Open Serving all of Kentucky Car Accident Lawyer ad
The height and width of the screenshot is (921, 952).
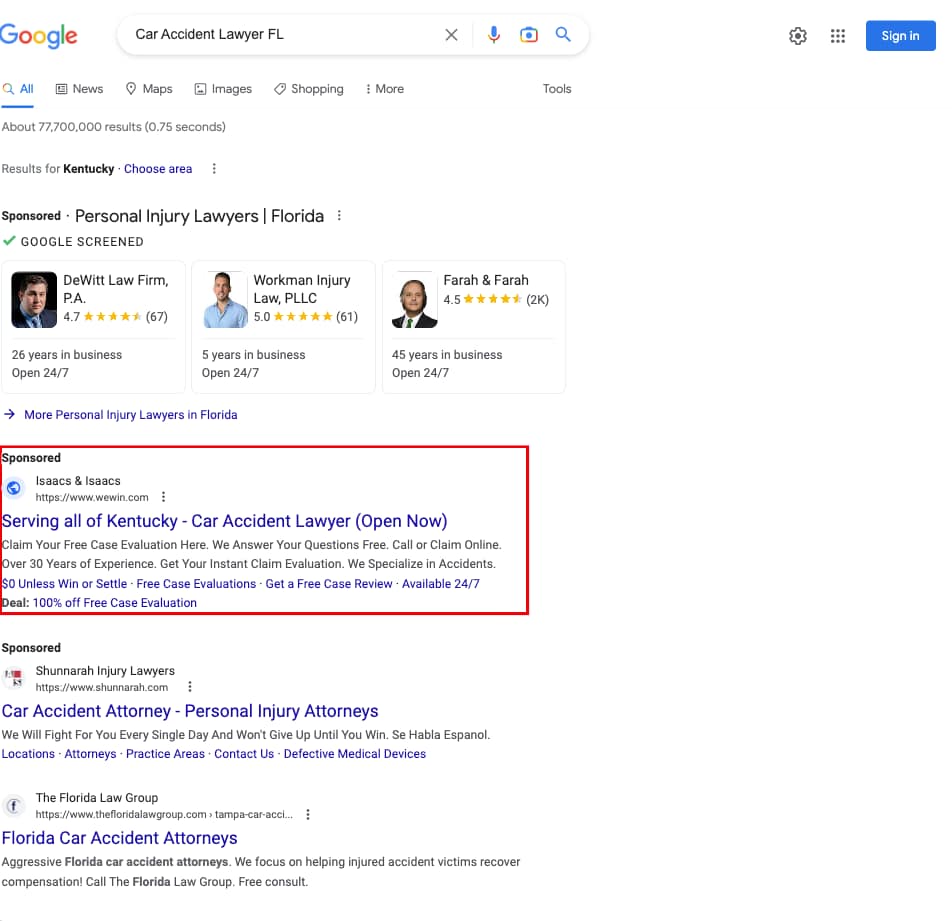[x=225, y=521]
